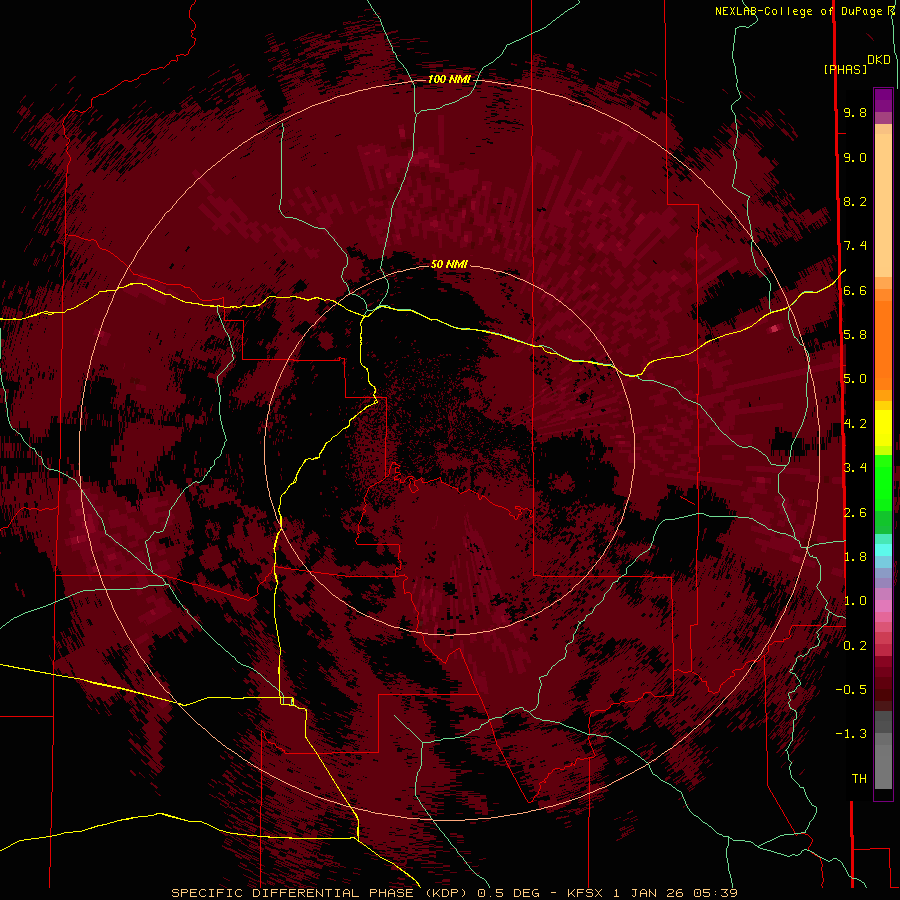The image size is (900, 900).
Task: Click the 9.0 legend value
Action: pyautogui.click(x=855, y=158)
